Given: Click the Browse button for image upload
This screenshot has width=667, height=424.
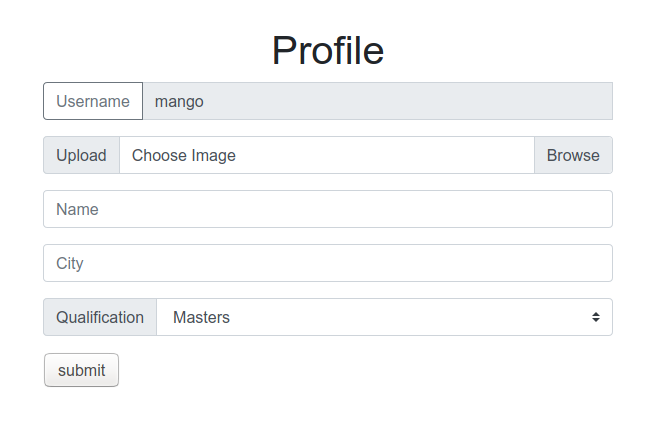Looking at the screenshot, I should pos(573,155).
